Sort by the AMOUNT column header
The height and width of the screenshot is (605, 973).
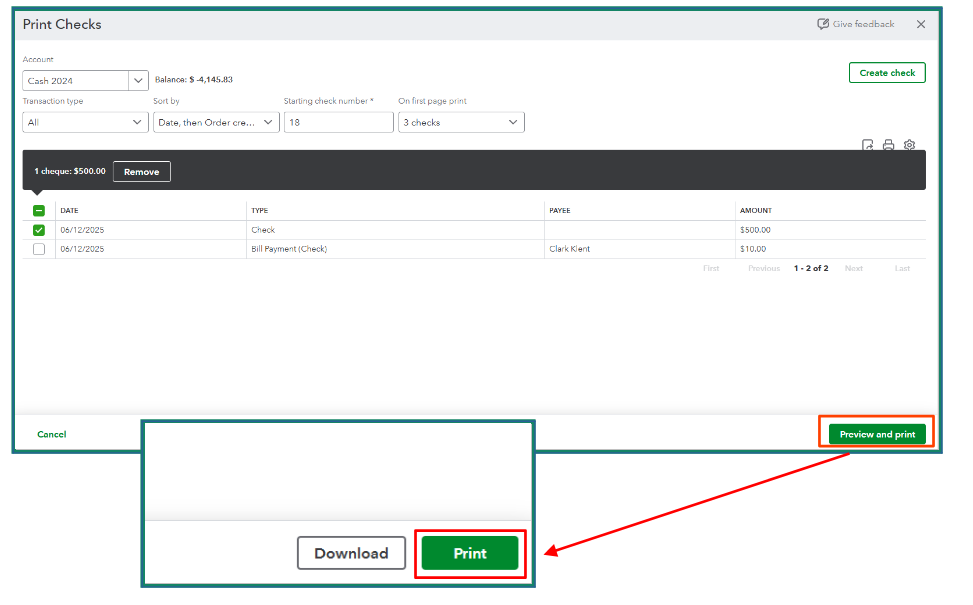pyautogui.click(x=755, y=211)
